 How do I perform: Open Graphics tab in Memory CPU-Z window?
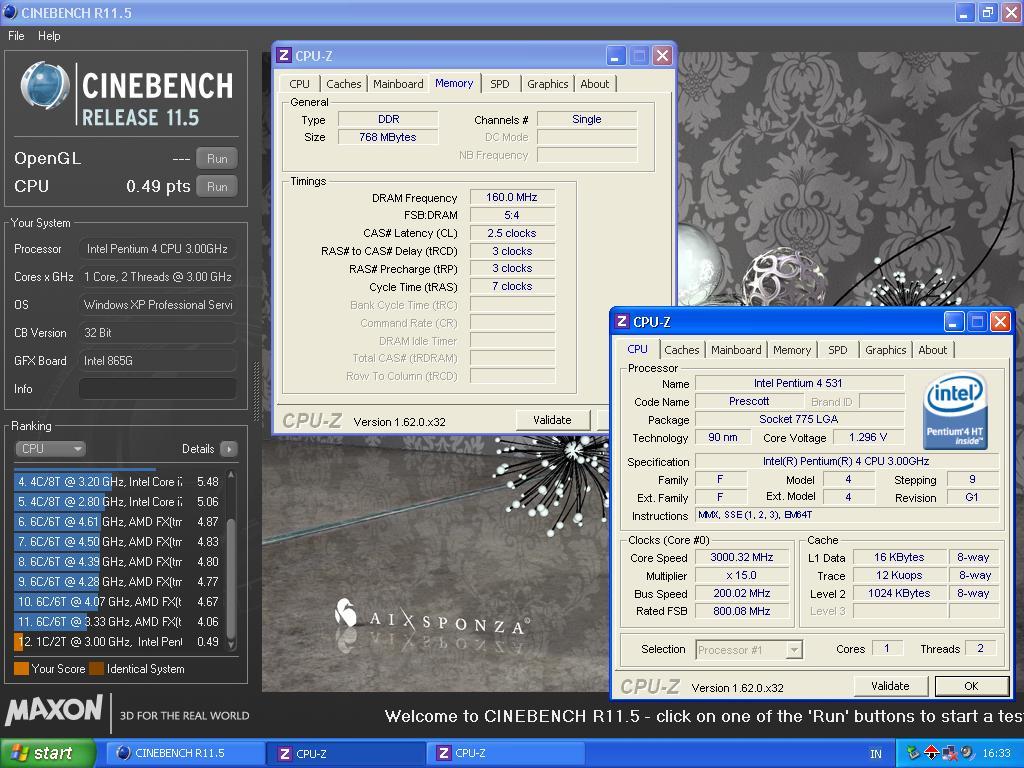click(547, 84)
